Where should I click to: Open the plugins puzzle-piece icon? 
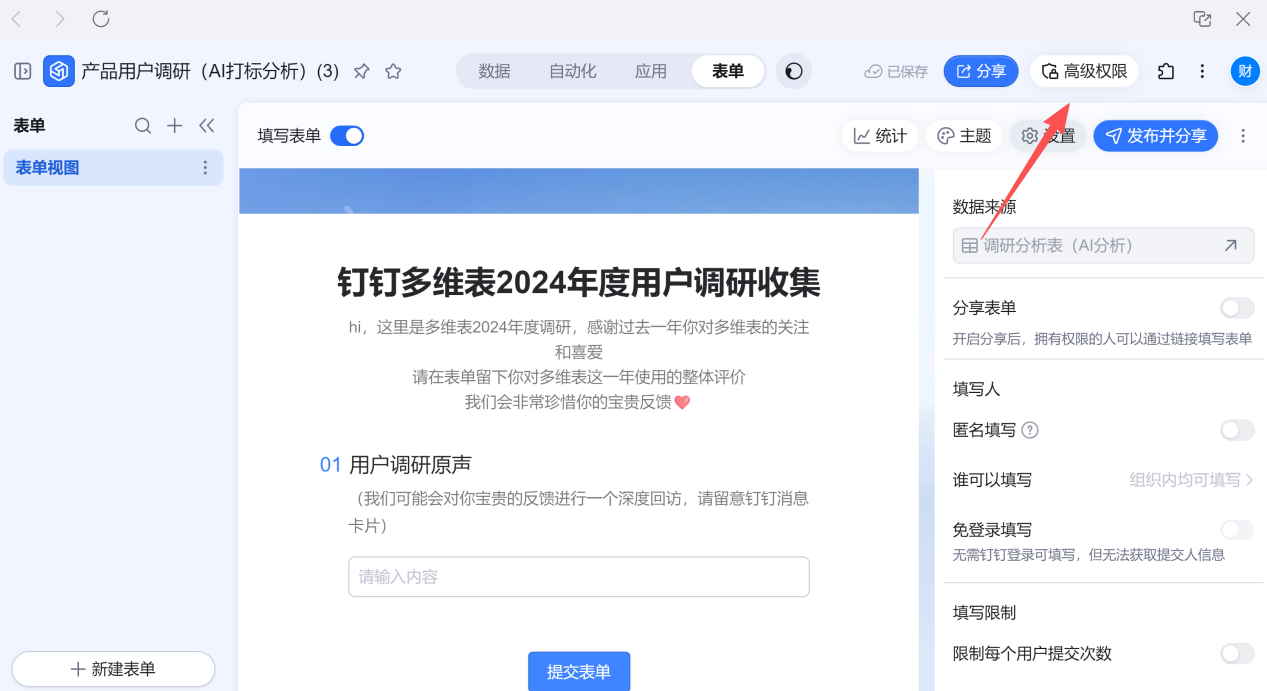point(1165,71)
